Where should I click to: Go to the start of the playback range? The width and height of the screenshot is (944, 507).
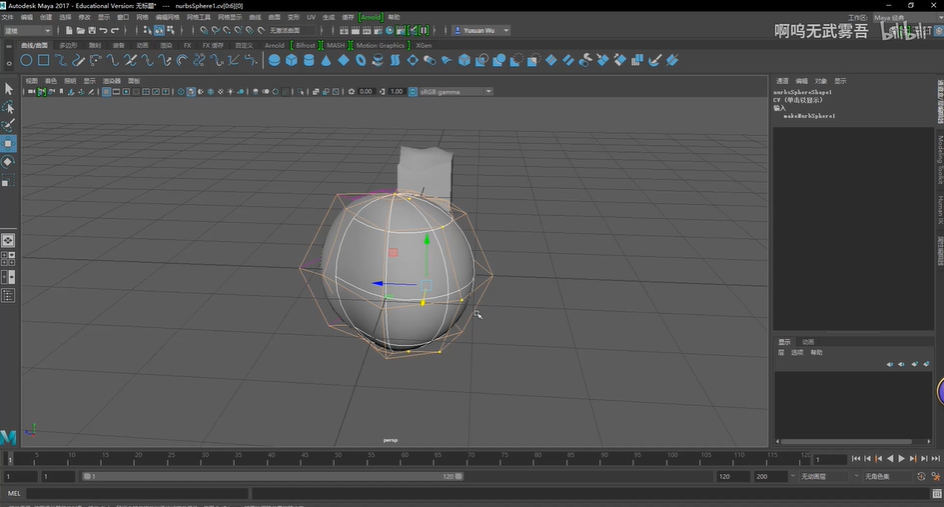(856, 459)
